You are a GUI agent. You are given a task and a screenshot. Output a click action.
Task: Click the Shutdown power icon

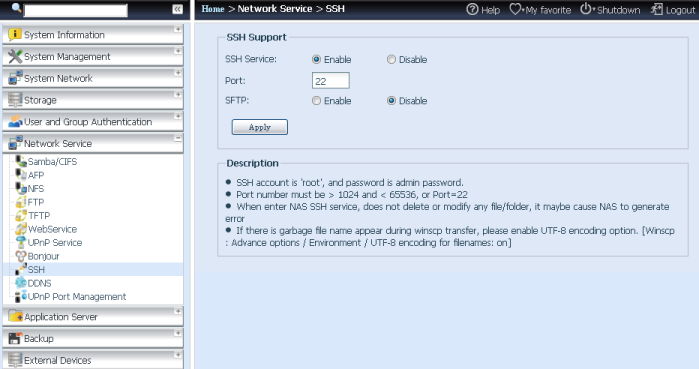click(585, 9)
